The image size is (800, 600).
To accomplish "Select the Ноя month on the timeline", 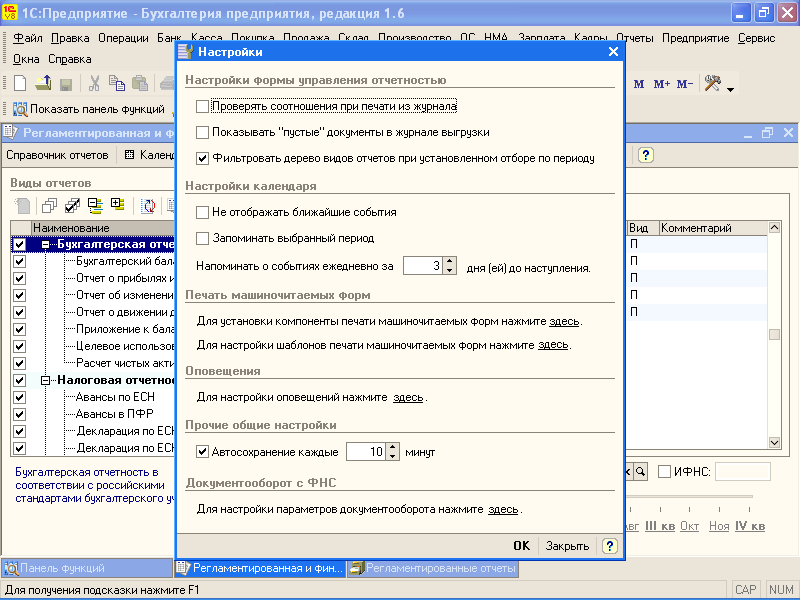I will pos(719,526).
